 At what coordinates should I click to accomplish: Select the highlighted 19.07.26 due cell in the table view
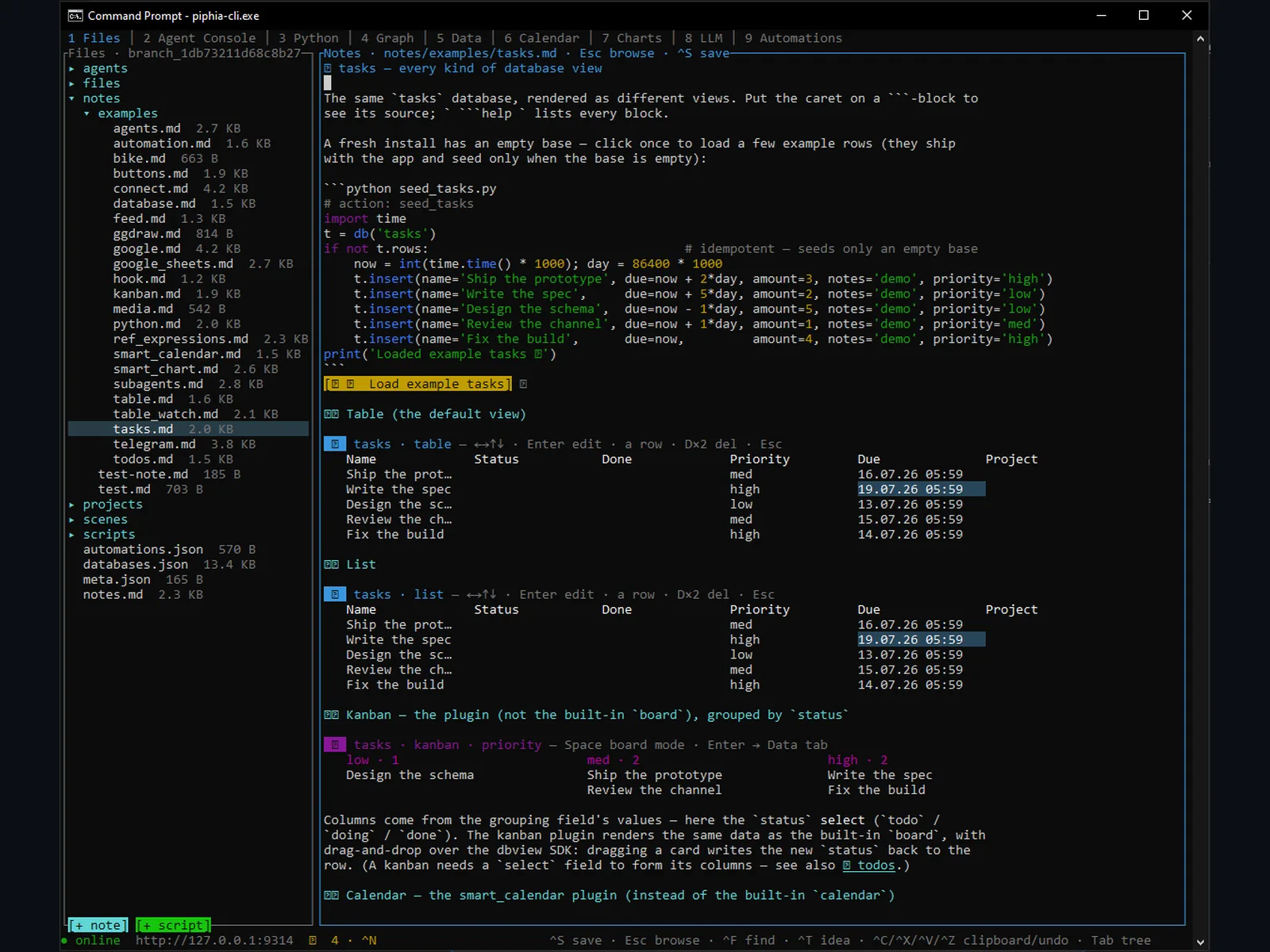pos(921,489)
